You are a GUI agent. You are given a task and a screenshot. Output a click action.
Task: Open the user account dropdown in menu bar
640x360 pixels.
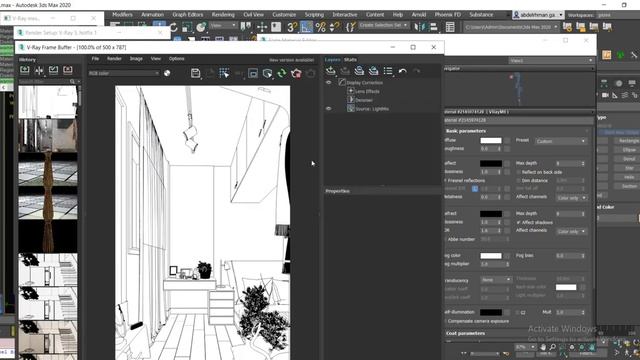[538, 15]
